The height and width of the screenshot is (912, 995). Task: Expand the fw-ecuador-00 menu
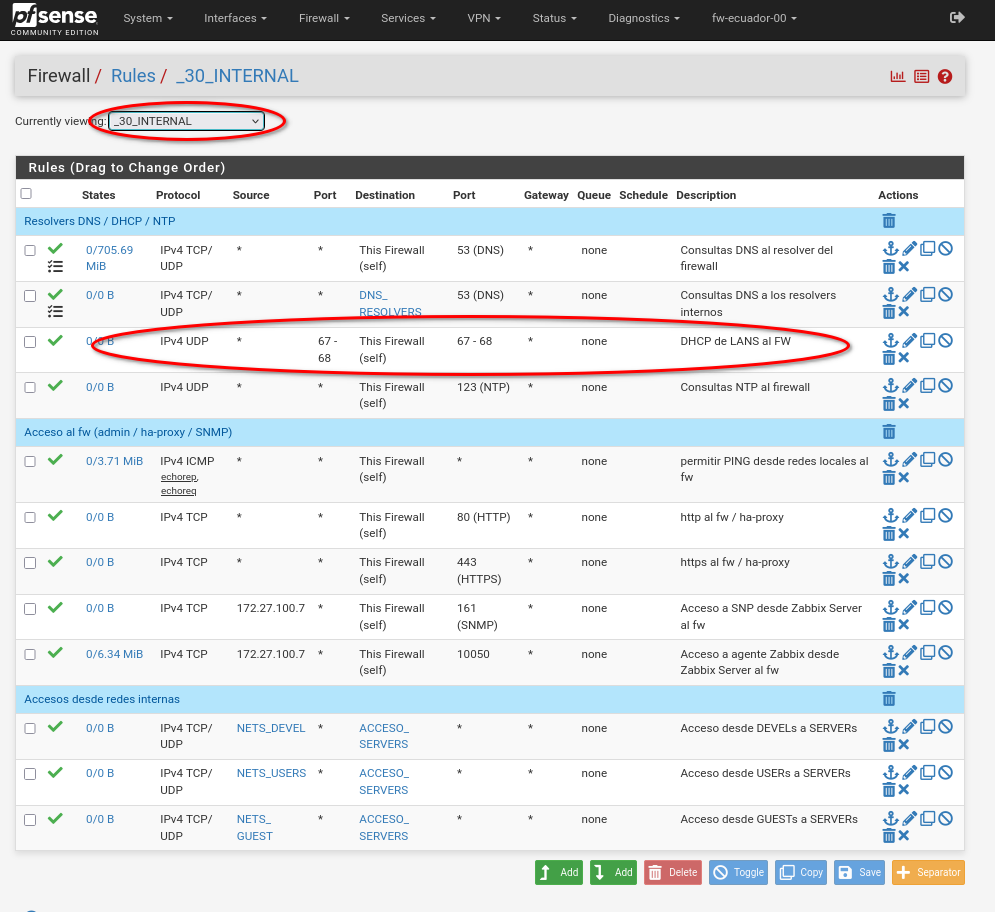754,18
